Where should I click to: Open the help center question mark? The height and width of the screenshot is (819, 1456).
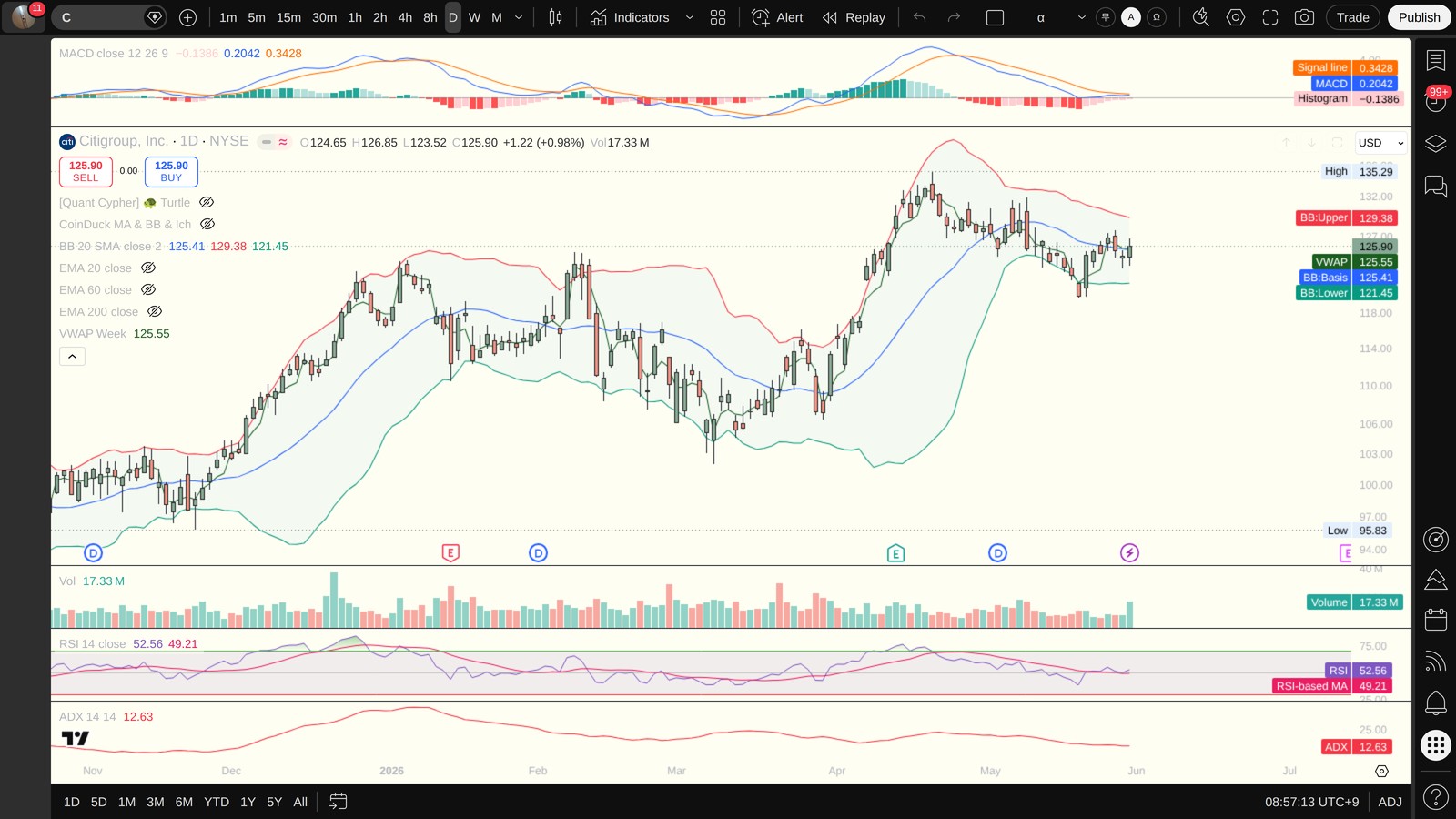(1436, 798)
